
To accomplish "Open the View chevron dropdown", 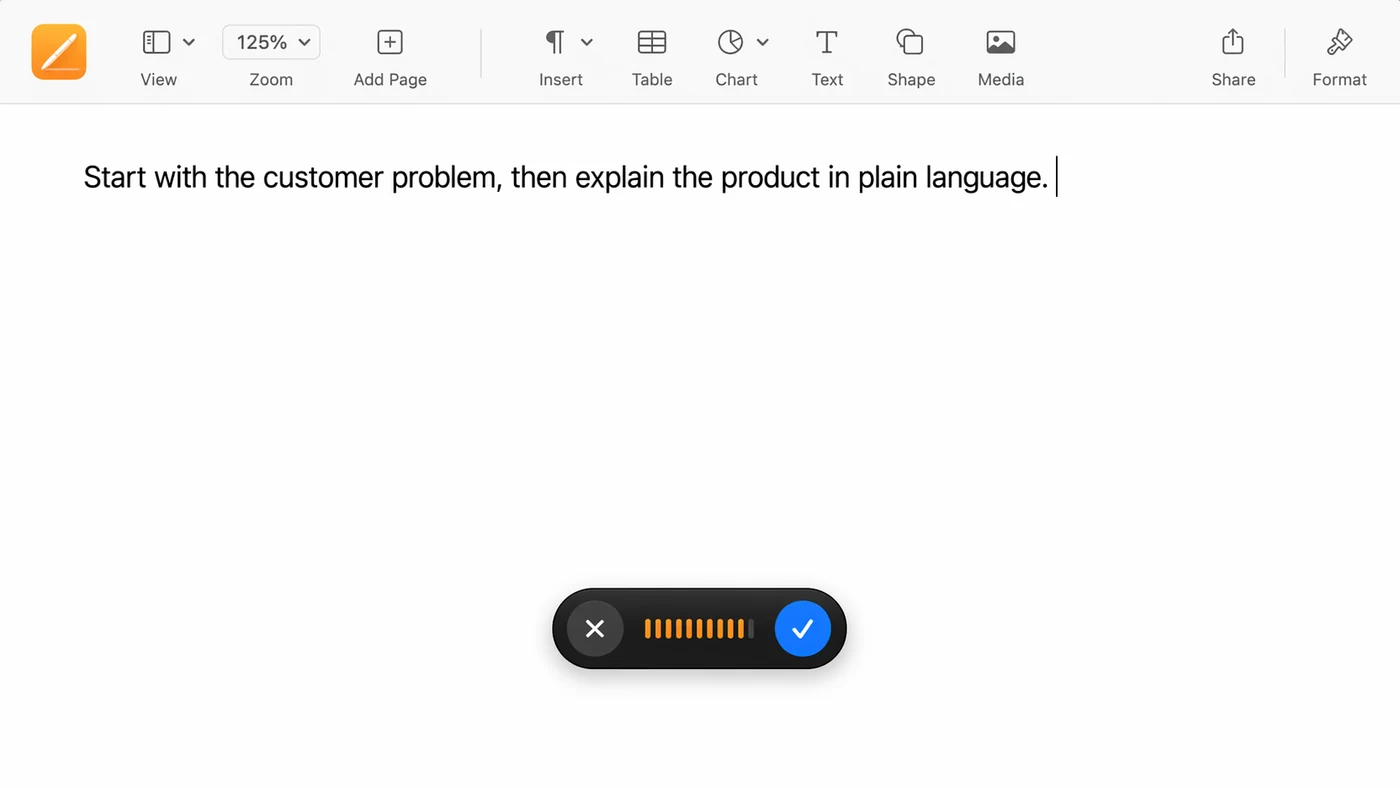I will pyautogui.click(x=189, y=42).
